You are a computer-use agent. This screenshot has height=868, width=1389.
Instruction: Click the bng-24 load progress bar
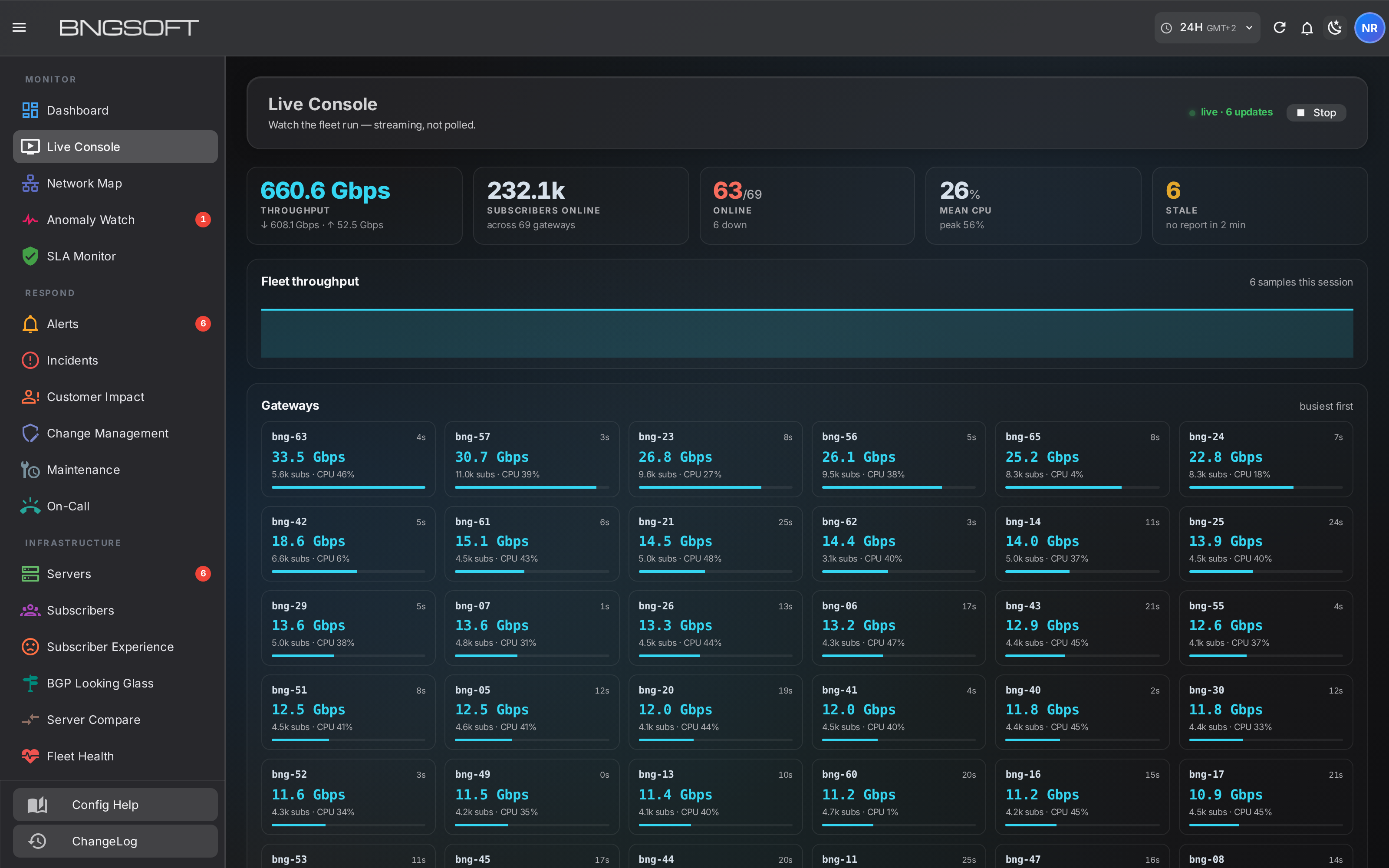(1266, 487)
